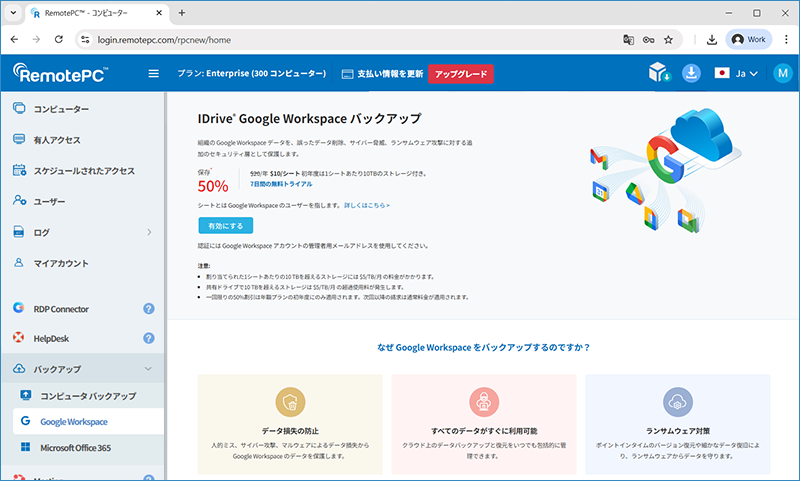This screenshot has height=481, width=800.
Task: Click the データ損失の防止 shield icon
Action: coord(290,402)
